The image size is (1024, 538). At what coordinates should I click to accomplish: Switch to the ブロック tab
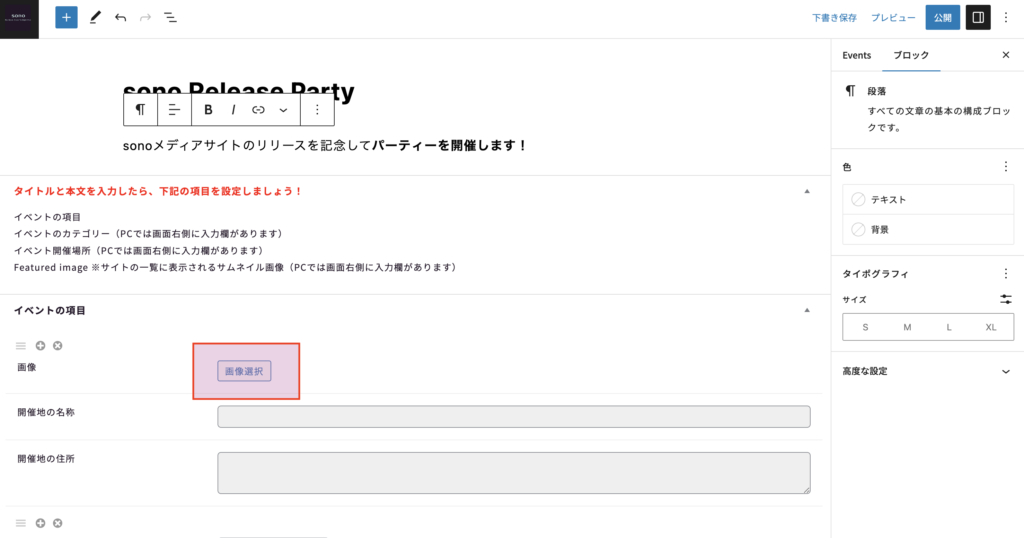pos(911,55)
